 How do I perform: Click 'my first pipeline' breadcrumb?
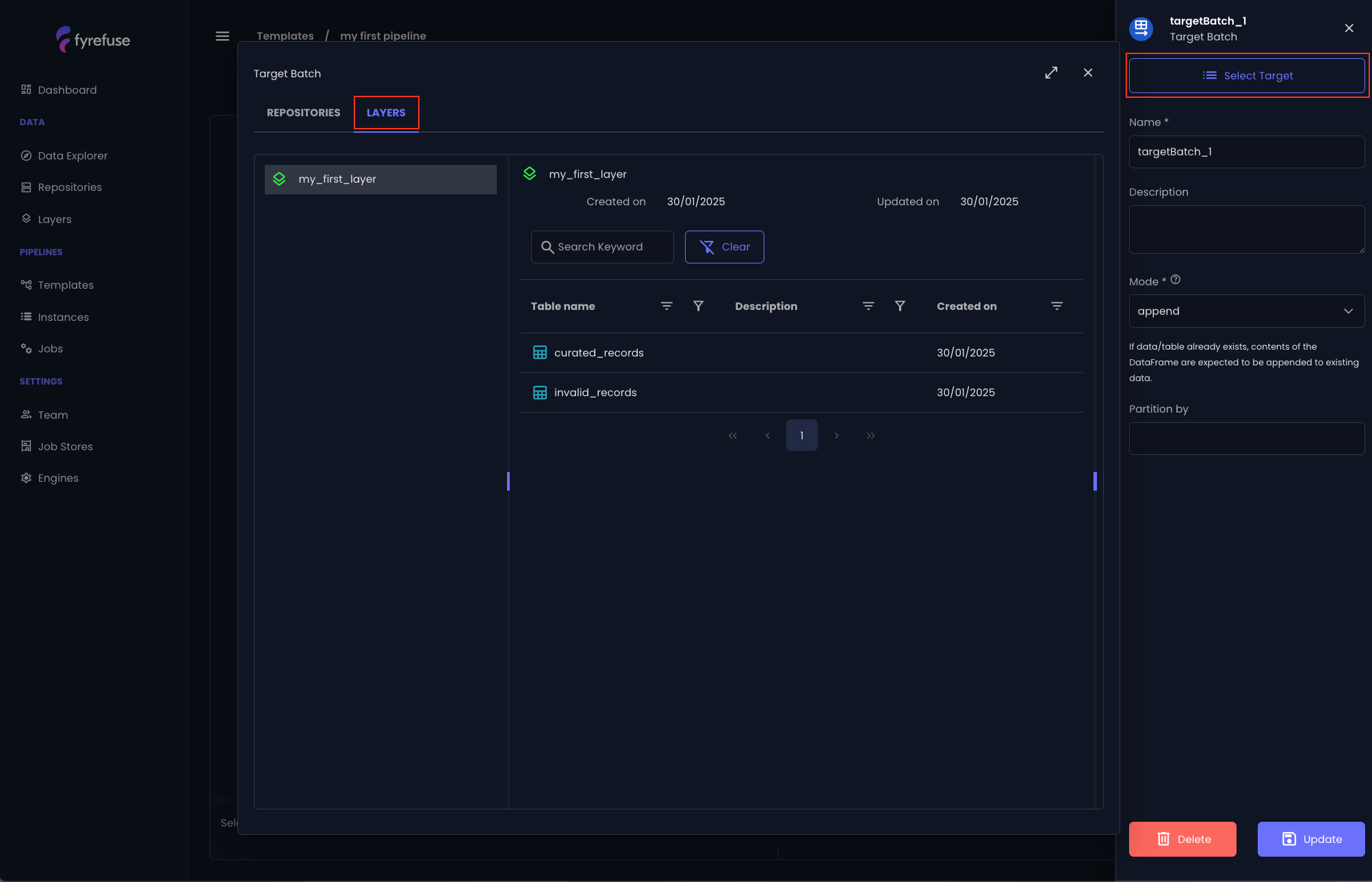tap(383, 36)
